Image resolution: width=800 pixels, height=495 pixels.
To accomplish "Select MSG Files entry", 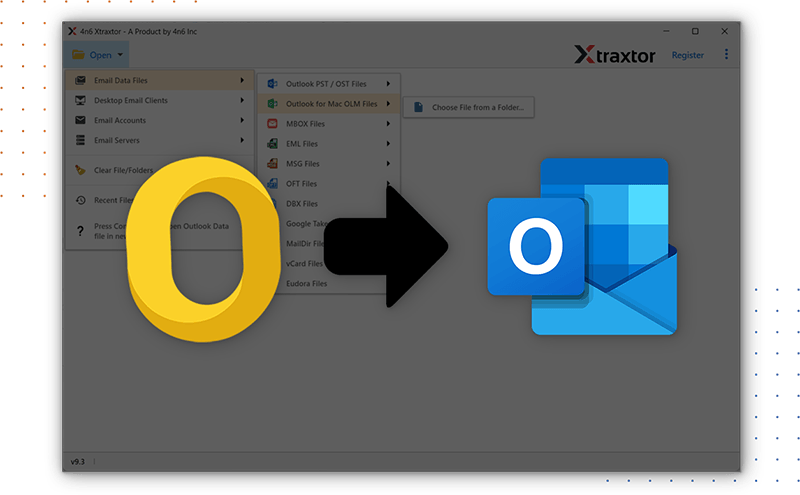I will (328, 163).
